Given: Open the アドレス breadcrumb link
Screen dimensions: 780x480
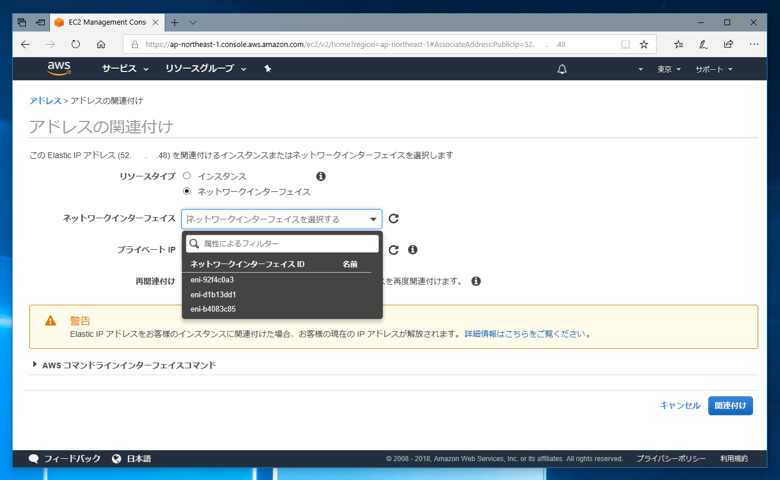Looking at the screenshot, I should coord(45,101).
